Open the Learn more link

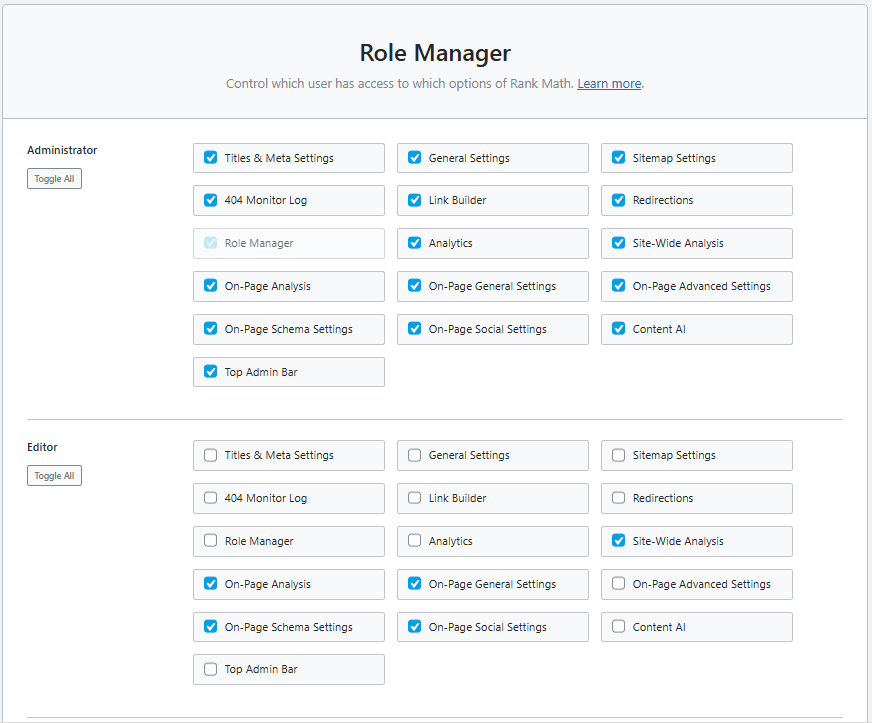tap(609, 84)
